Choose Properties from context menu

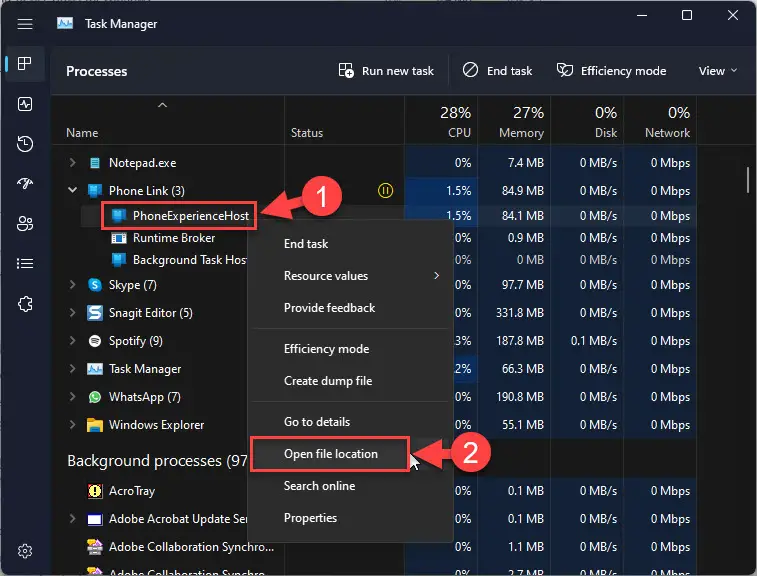tap(351, 518)
